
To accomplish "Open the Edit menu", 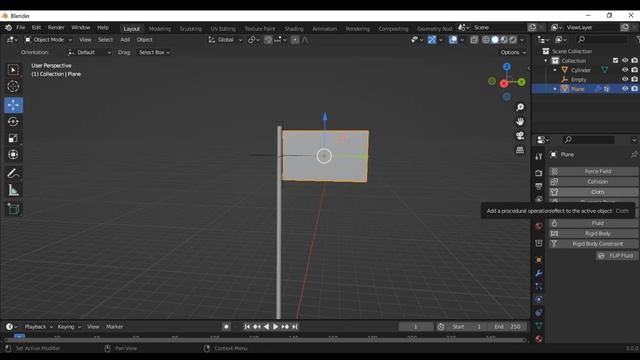I will coord(36,27).
